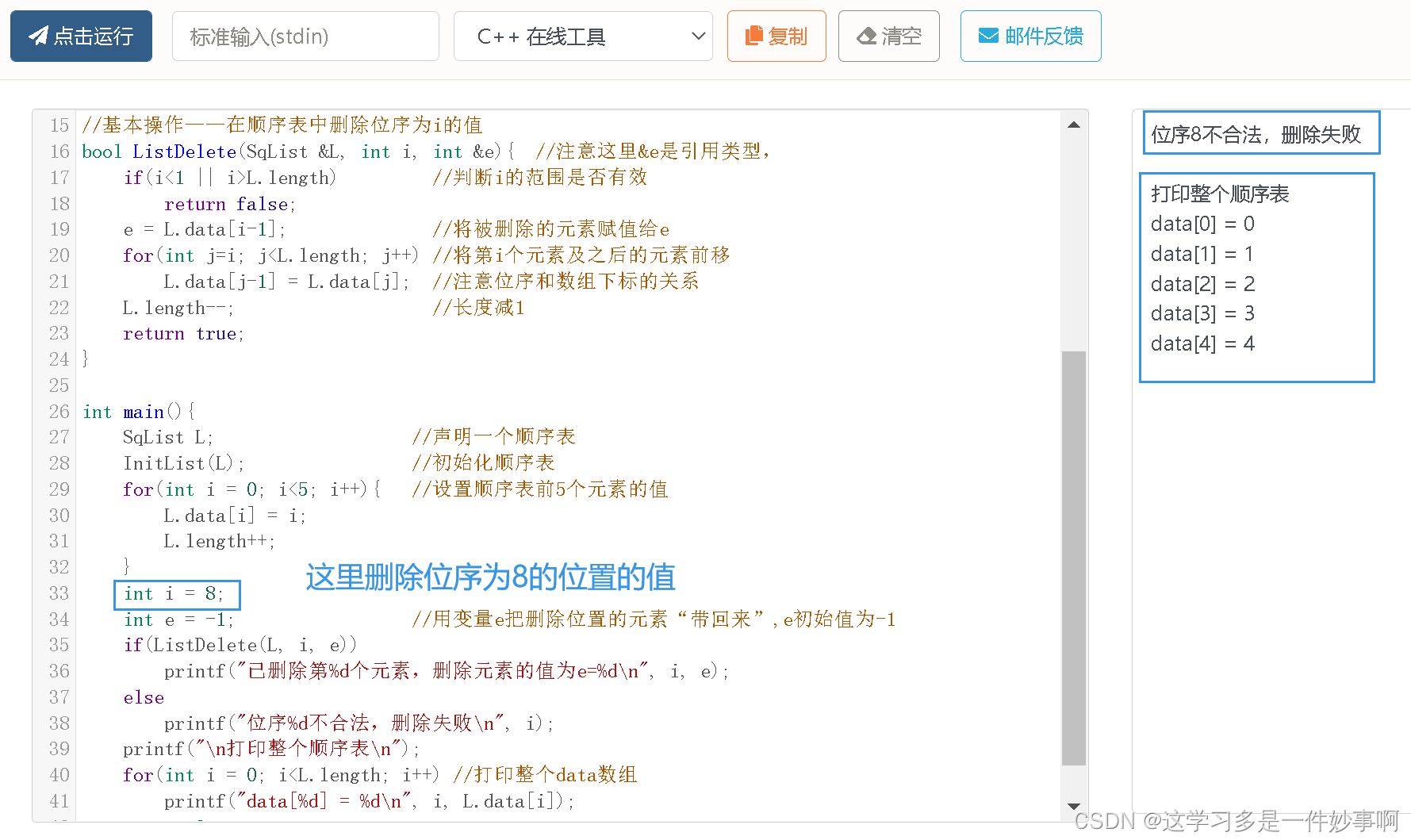Click the comment '//打印整个data数组' on line 40
The width and height of the screenshot is (1411, 840).
(545, 775)
